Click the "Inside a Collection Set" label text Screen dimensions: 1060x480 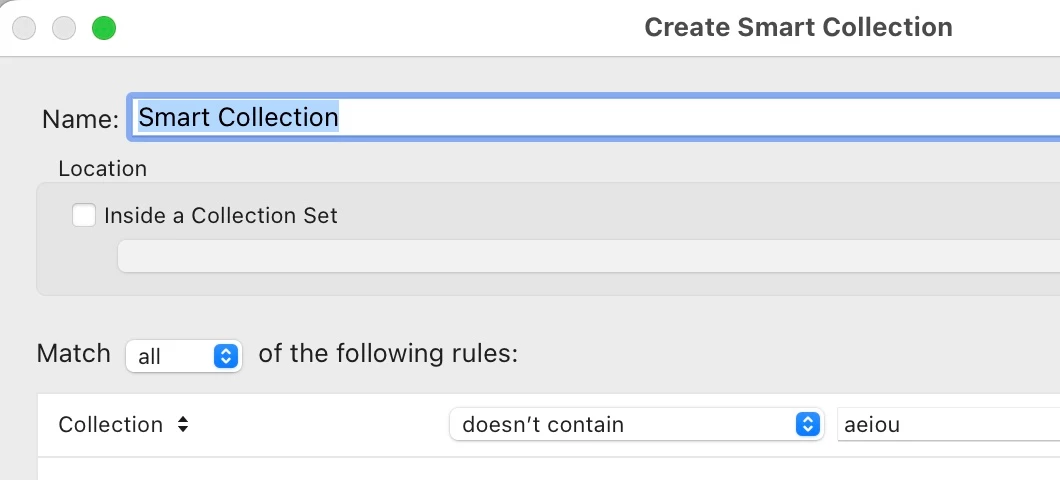[x=221, y=215]
